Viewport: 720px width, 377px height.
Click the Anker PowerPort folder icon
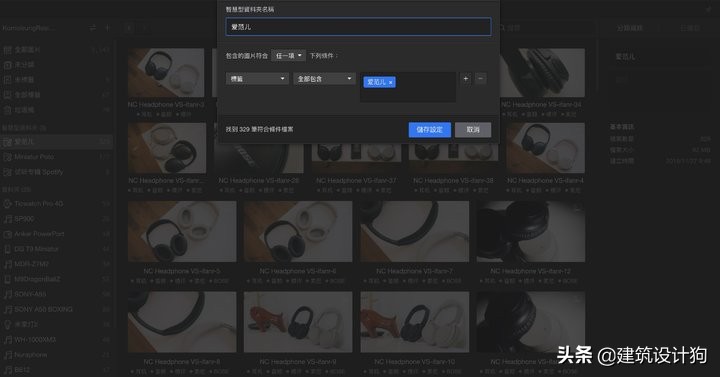(7, 234)
